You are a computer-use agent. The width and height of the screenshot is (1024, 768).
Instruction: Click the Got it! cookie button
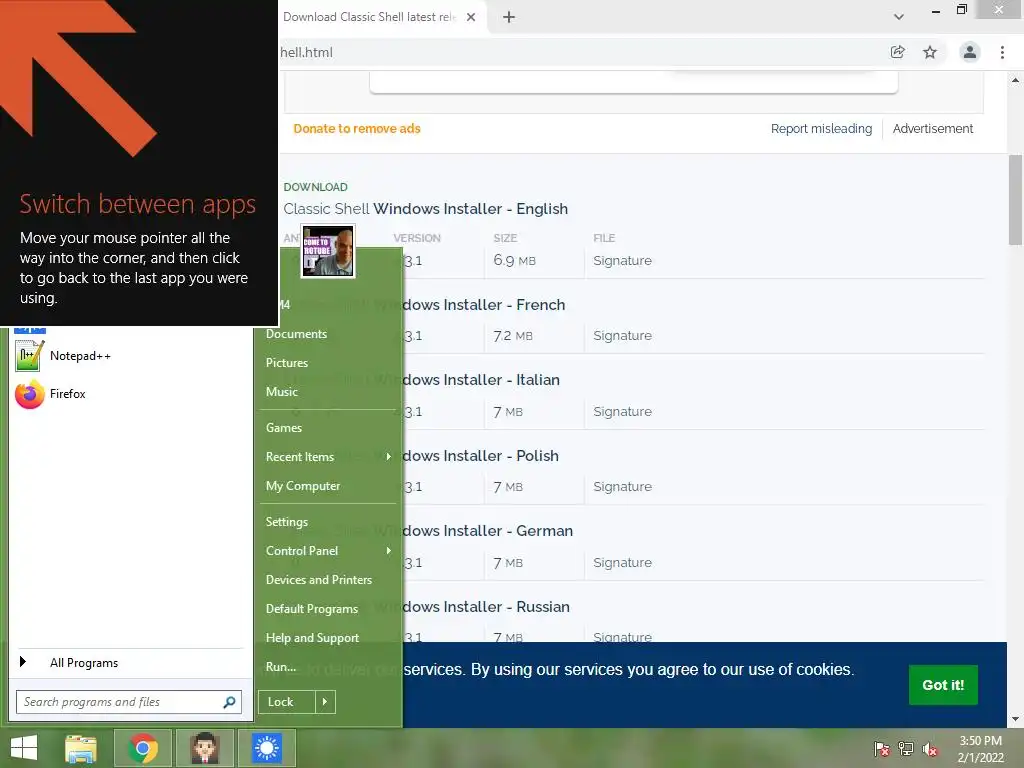pos(943,685)
